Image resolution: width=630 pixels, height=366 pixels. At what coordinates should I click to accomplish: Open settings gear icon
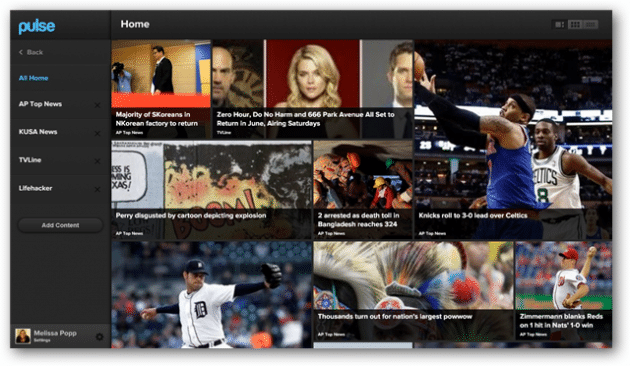(x=100, y=337)
